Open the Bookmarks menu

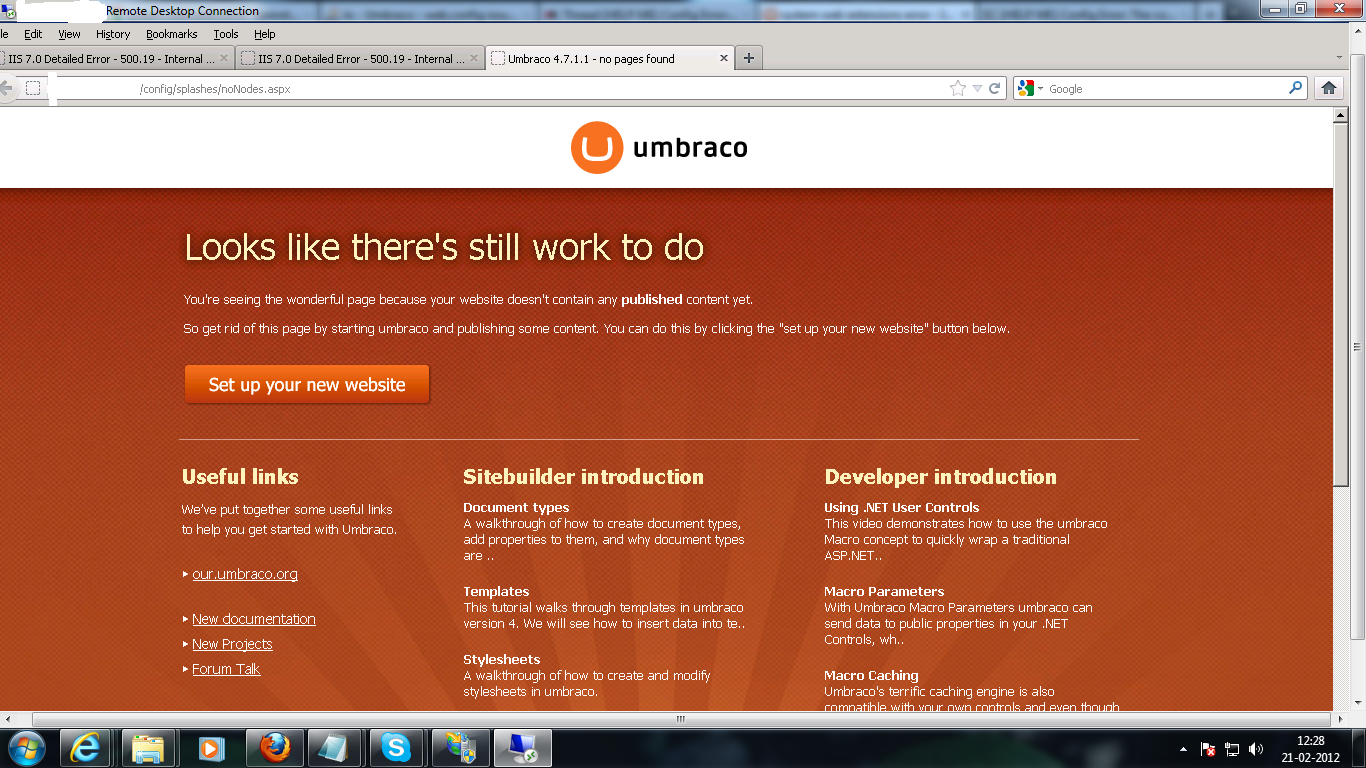tap(172, 34)
